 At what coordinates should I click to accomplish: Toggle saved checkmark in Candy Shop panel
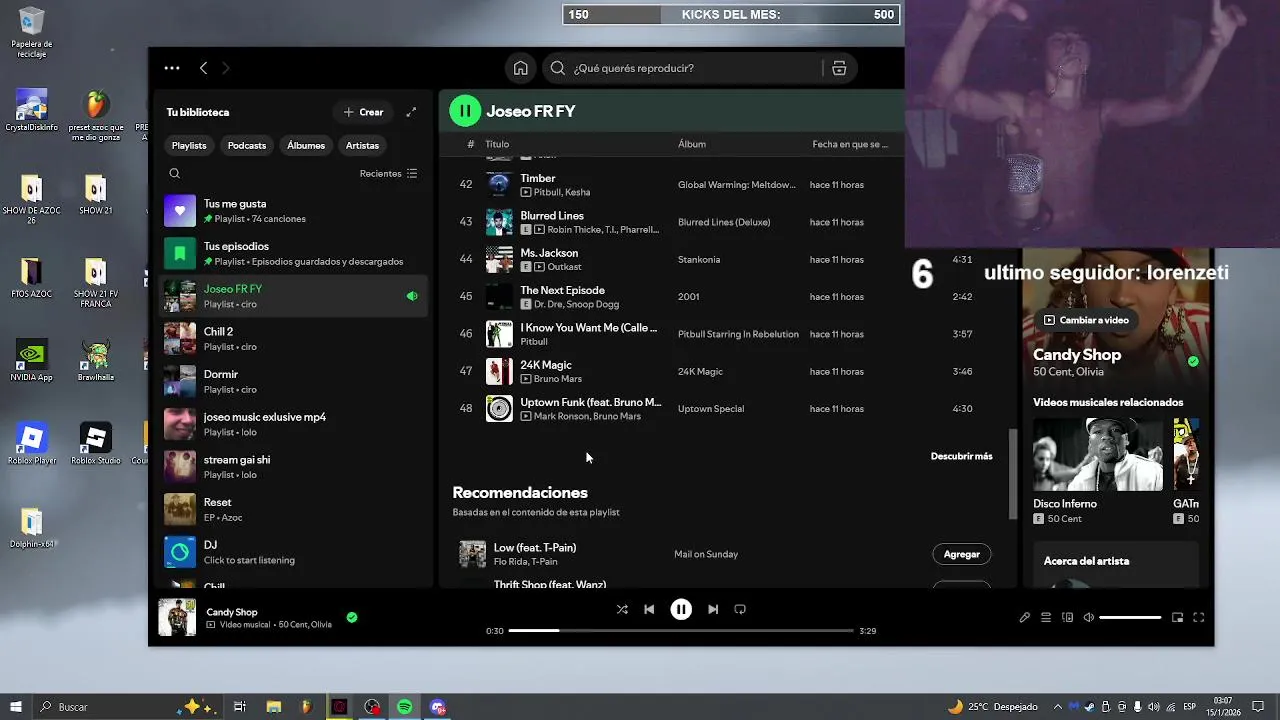(x=1193, y=361)
